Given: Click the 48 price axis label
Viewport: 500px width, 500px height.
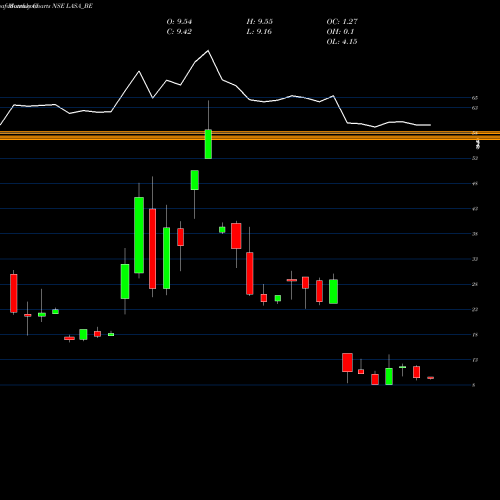Looking at the screenshot, I should [475, 184].
